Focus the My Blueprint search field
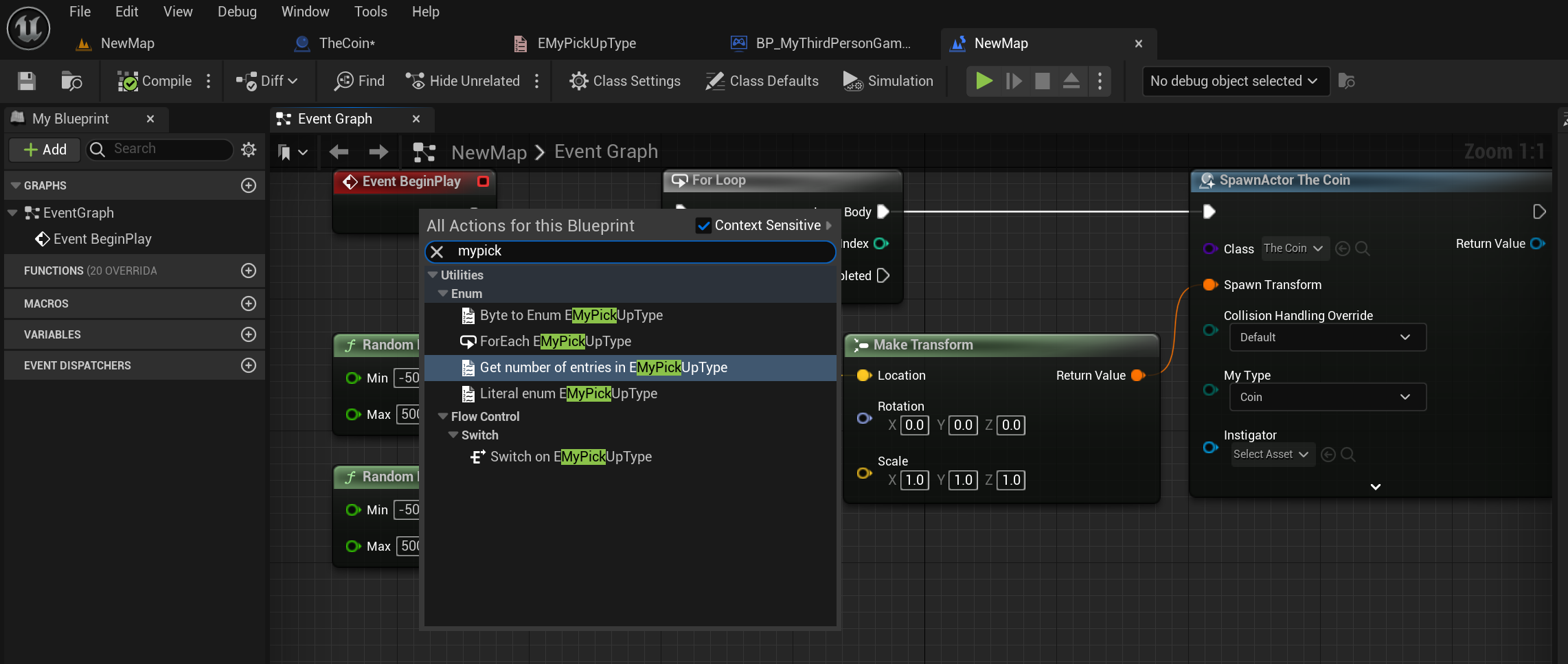Viewport: 1568px width, 664px height. click(159, 149)
